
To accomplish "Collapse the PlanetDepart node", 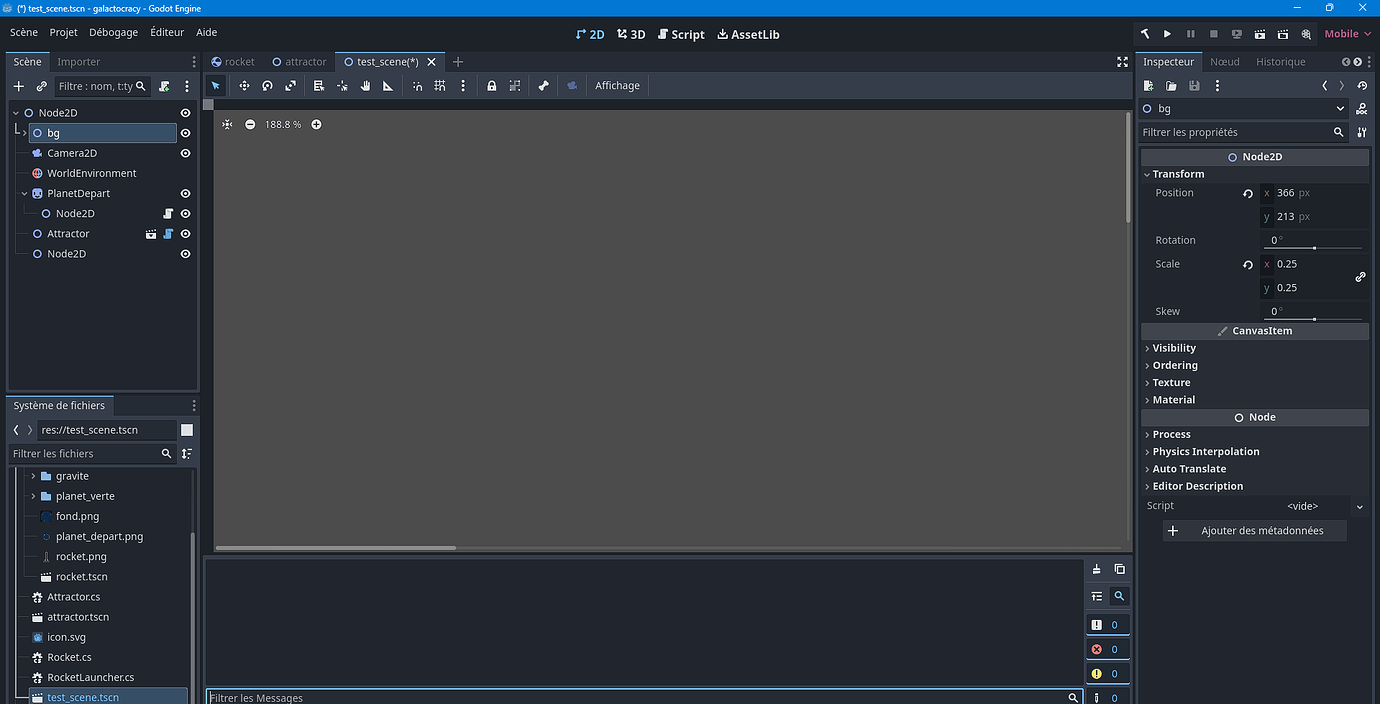I will [x=24, y=193].
